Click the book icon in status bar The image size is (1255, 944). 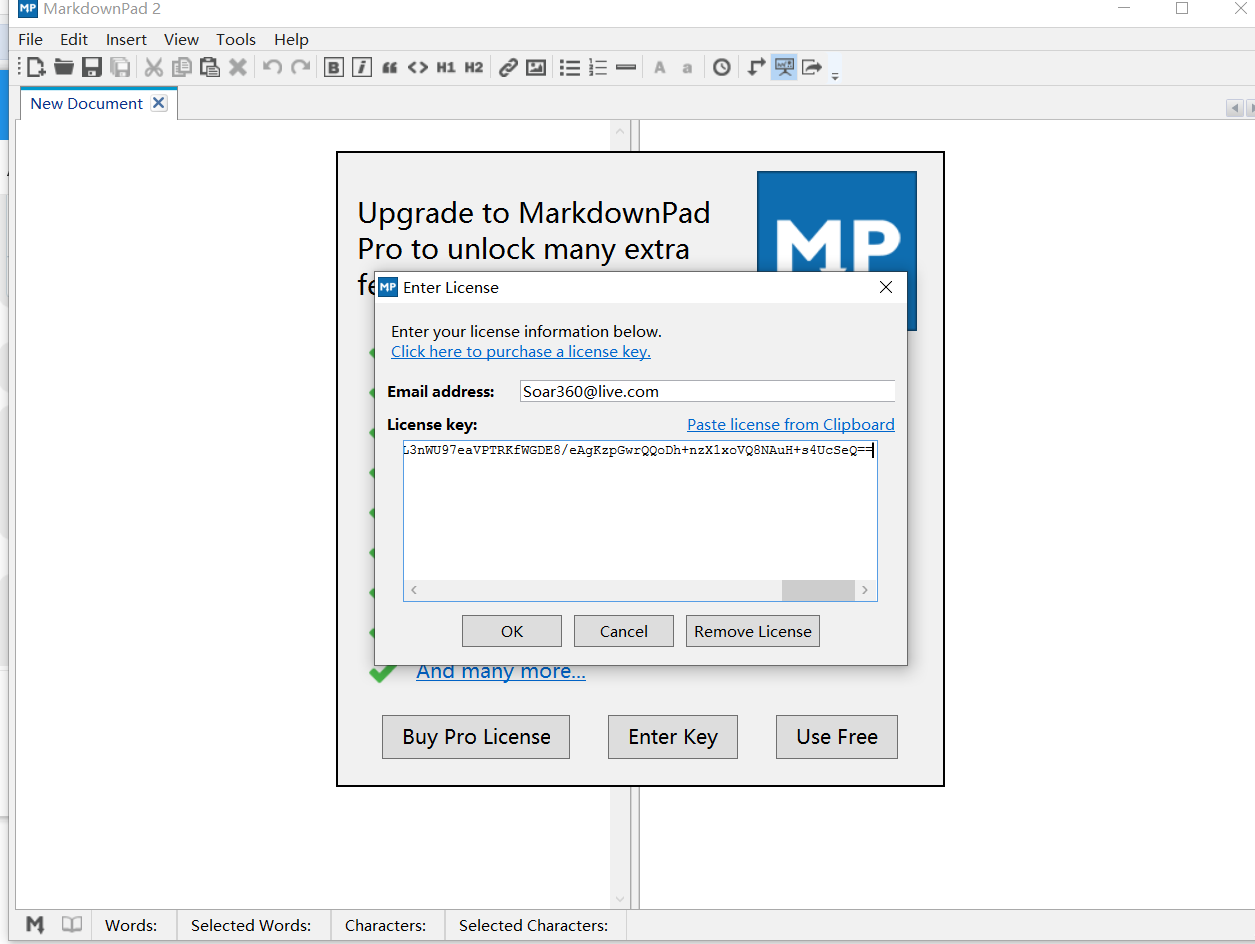point(72,925)
